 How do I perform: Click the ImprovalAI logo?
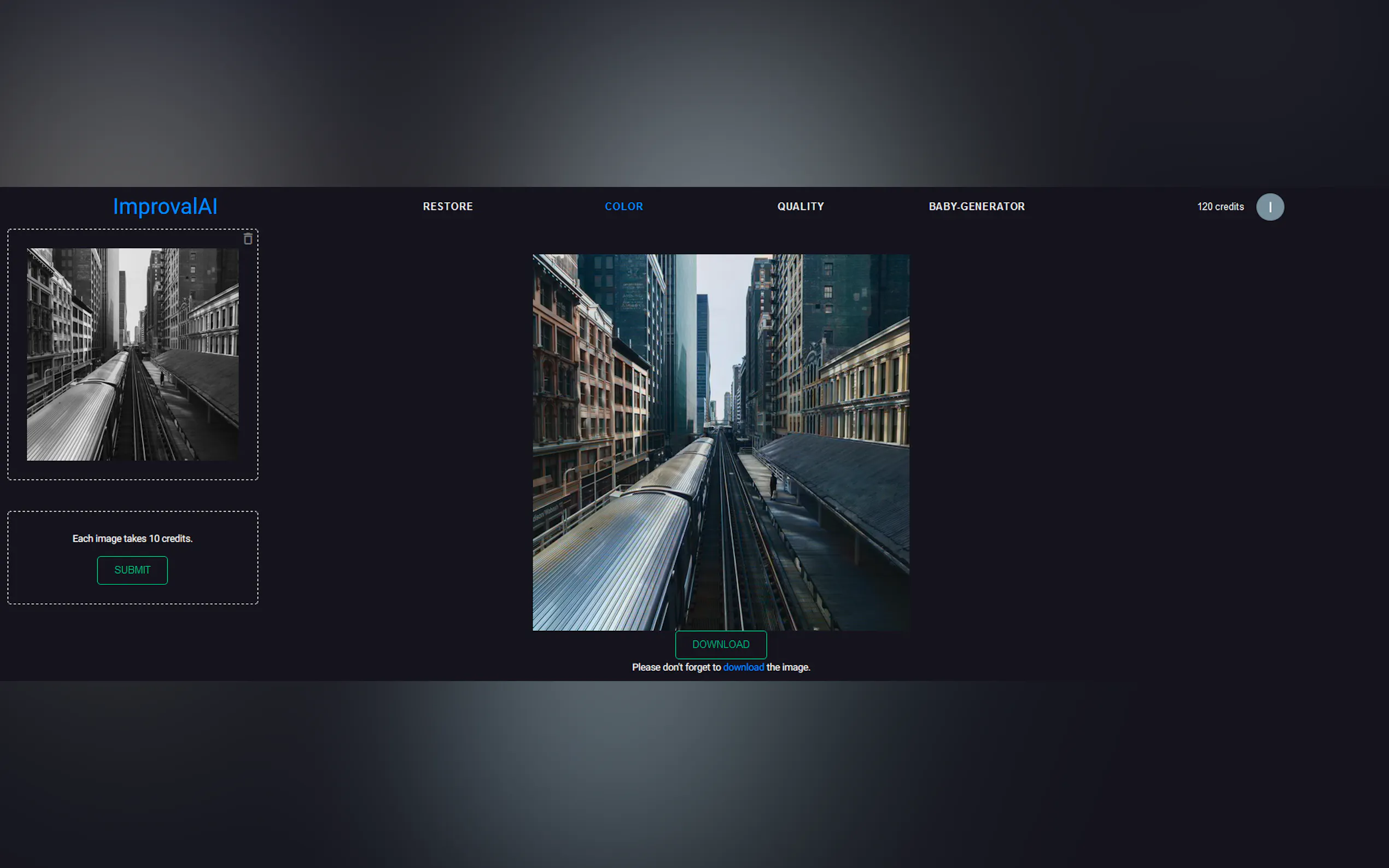(x=165, y=207)
